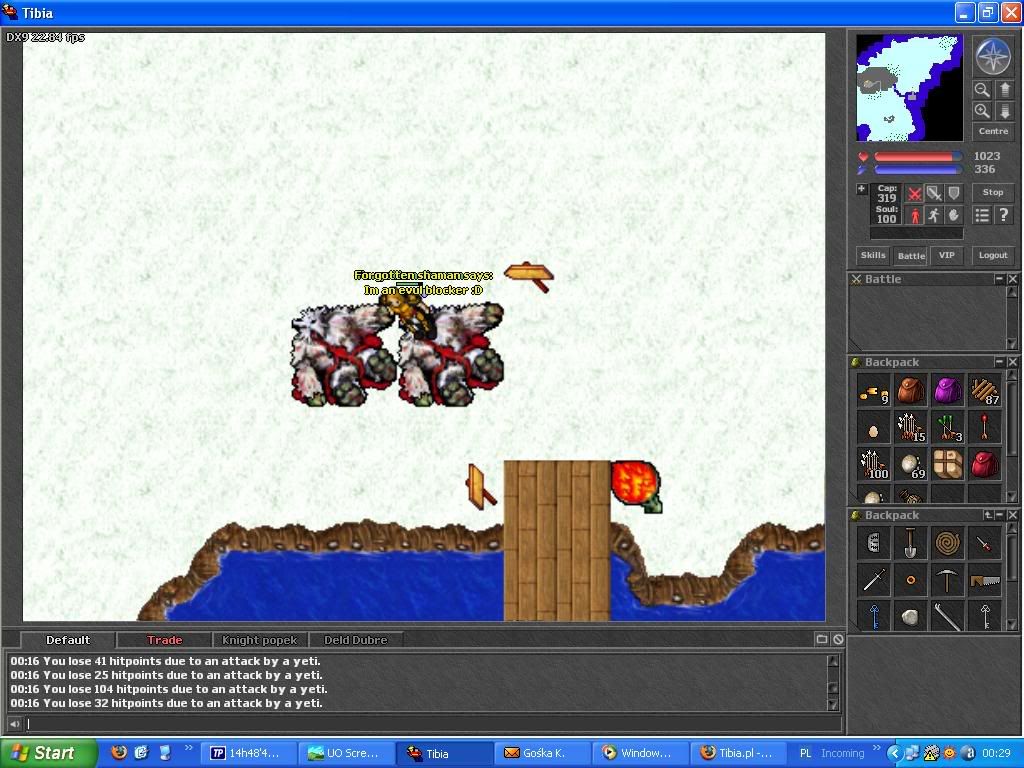The image size is (1024, 768).
Task: Expand the inventory with the plus button
Action: click(x=861, y=189)
